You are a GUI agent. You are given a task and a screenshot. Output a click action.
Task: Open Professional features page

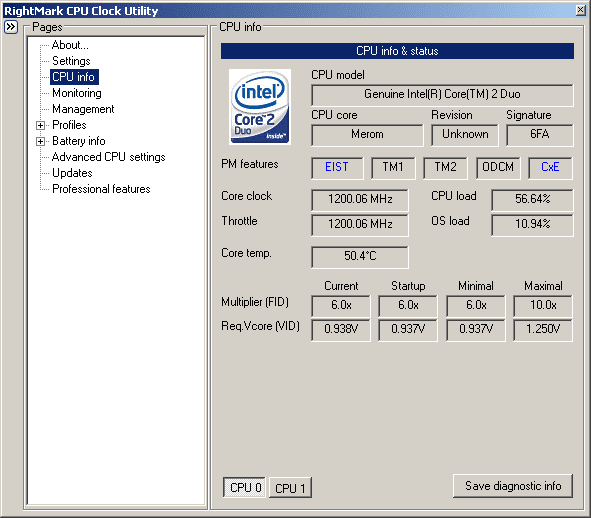coord(101,189)
